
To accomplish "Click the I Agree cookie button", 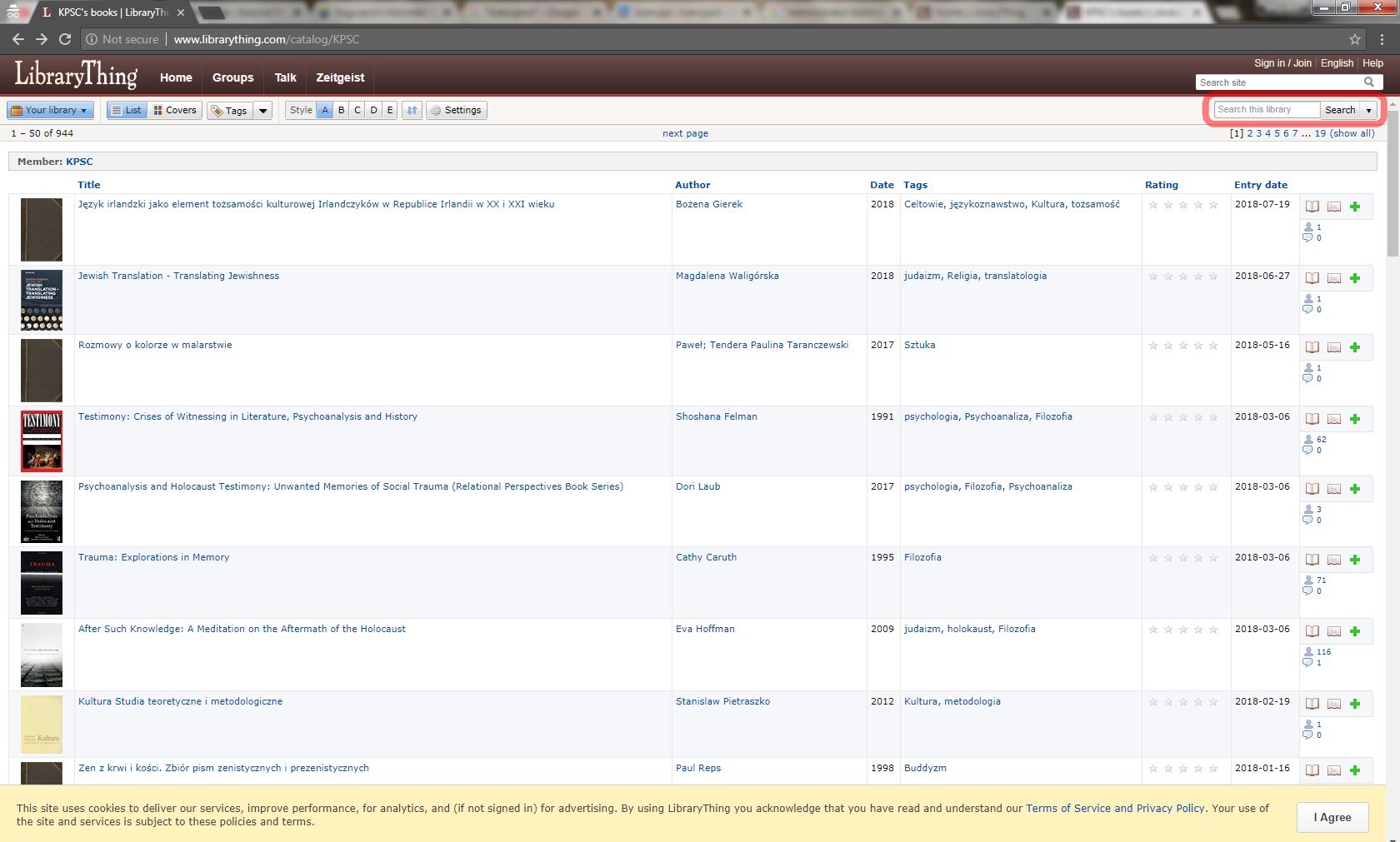I will pos(1332,817).
